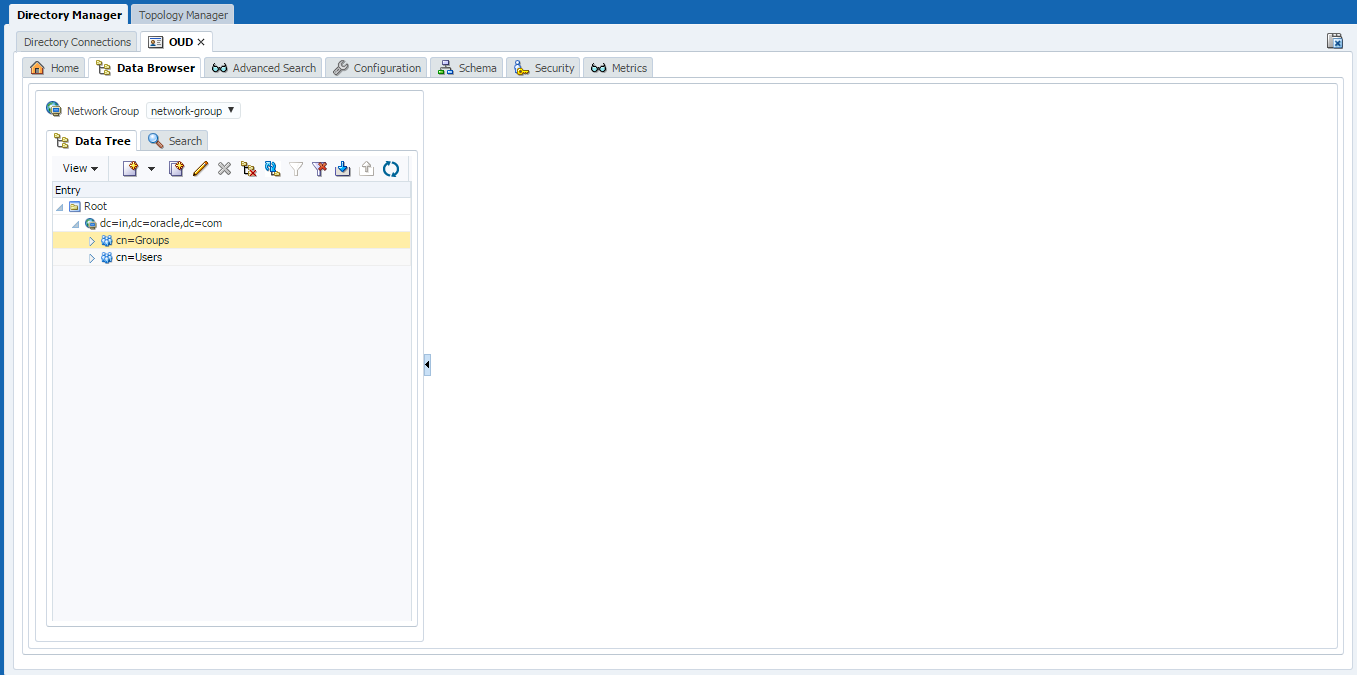Click the Create Like entry icon
This screenshot has width=1357, height=675.
[176, 169]
